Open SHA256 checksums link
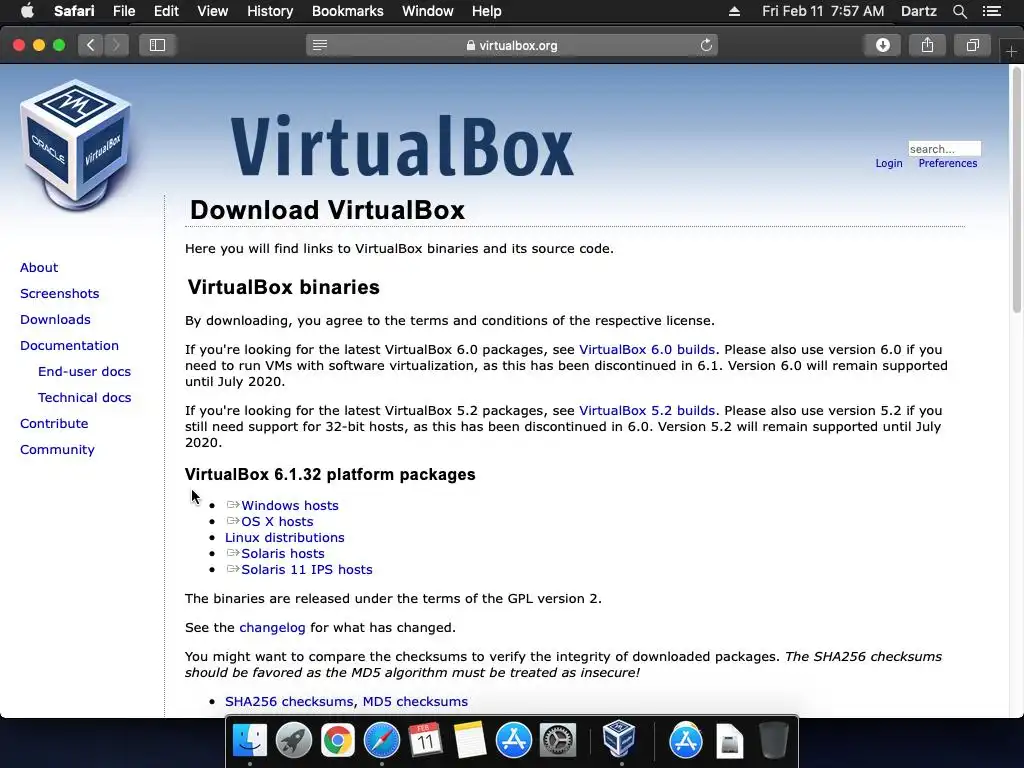1024x768 pixels. pos(289,701)
